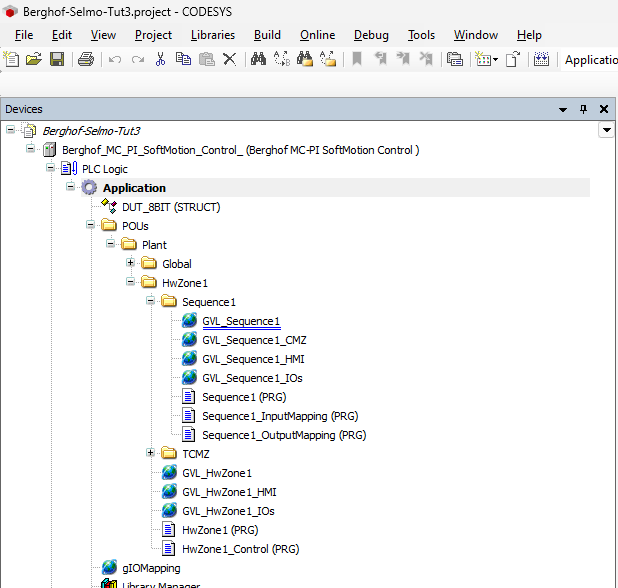Collapse the Application node

click(71, 186)
